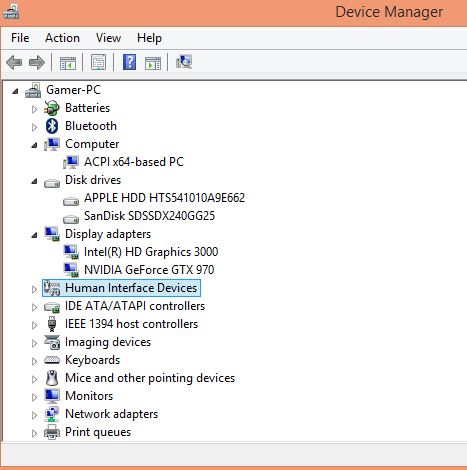This screenshot has height=470, width=467.
Task: Open the Action menu
Action: pos(62,38)
